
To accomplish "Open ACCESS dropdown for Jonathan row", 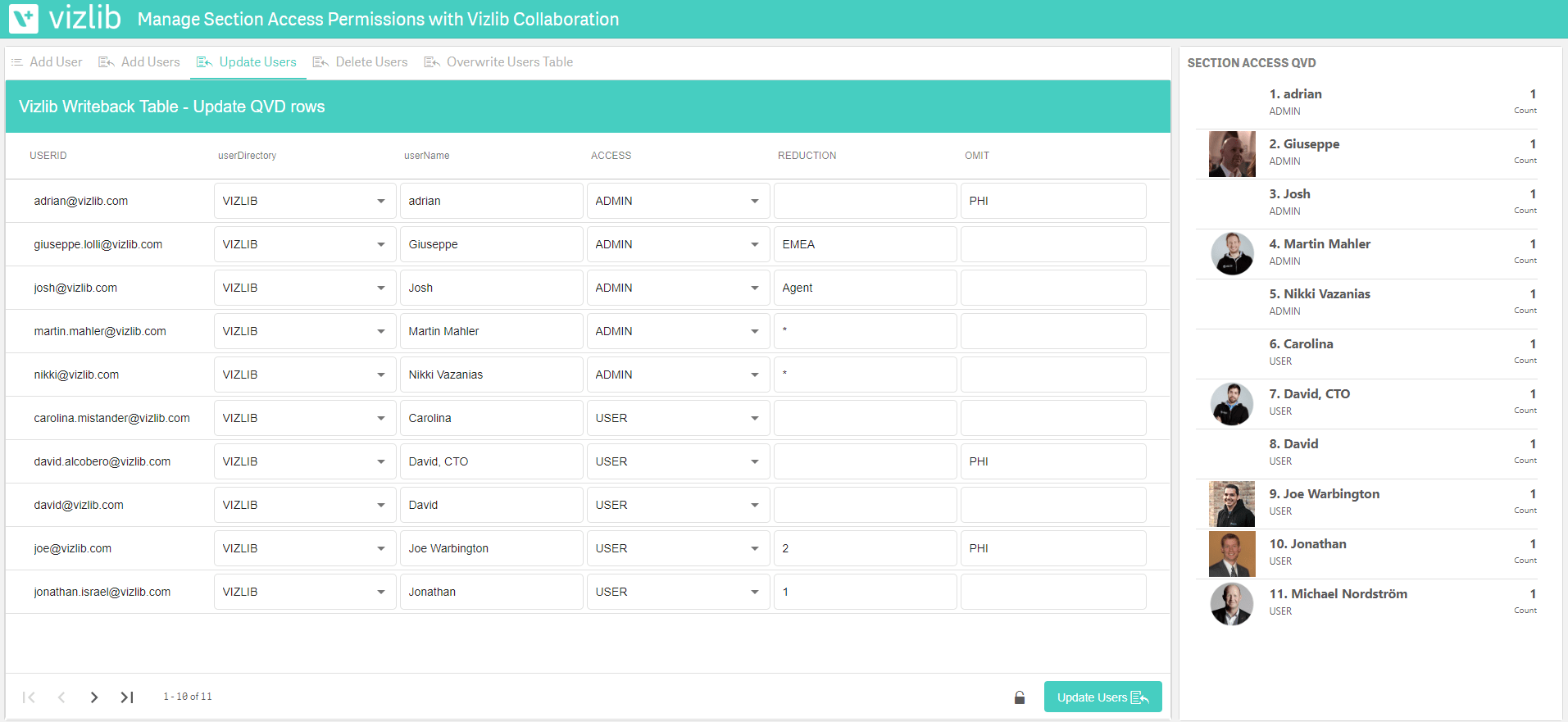I will pos(678,592).
